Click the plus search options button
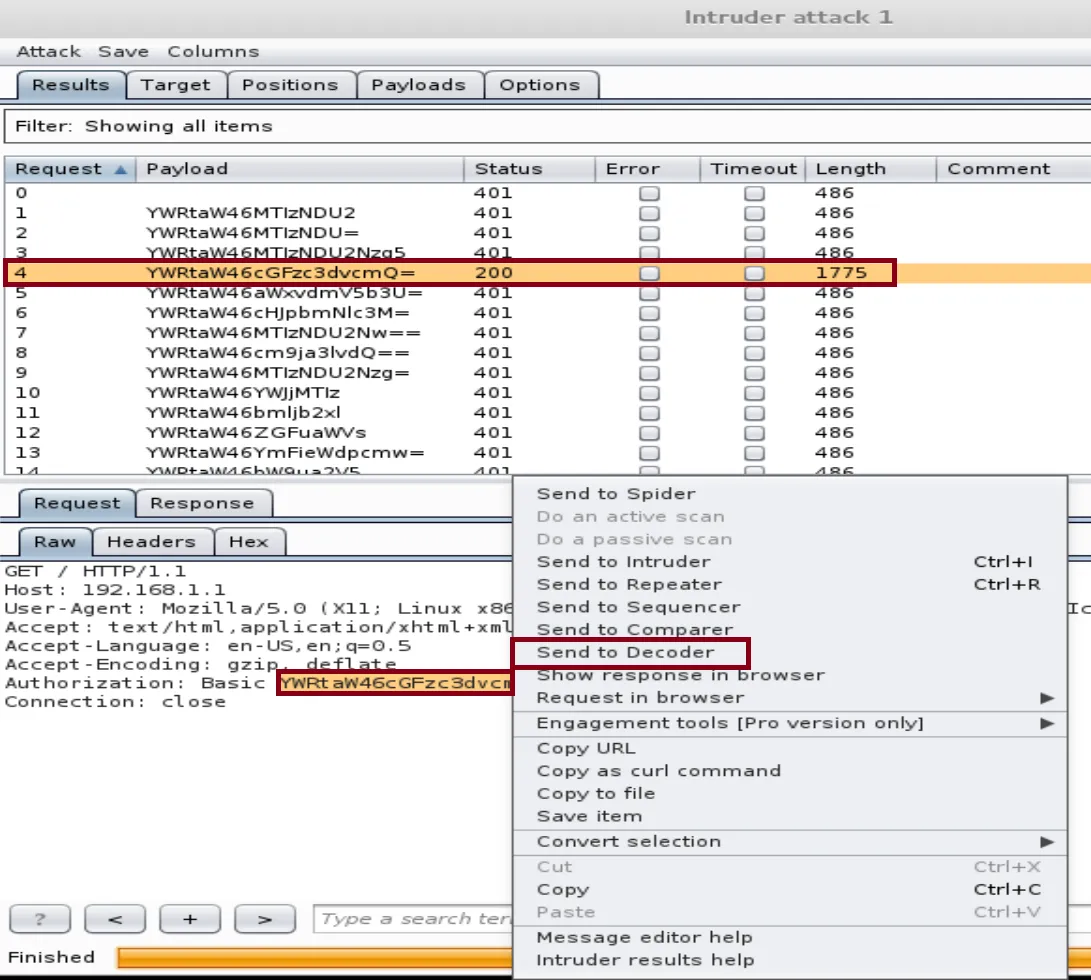 pyautogui.click(x=190, y=919)
